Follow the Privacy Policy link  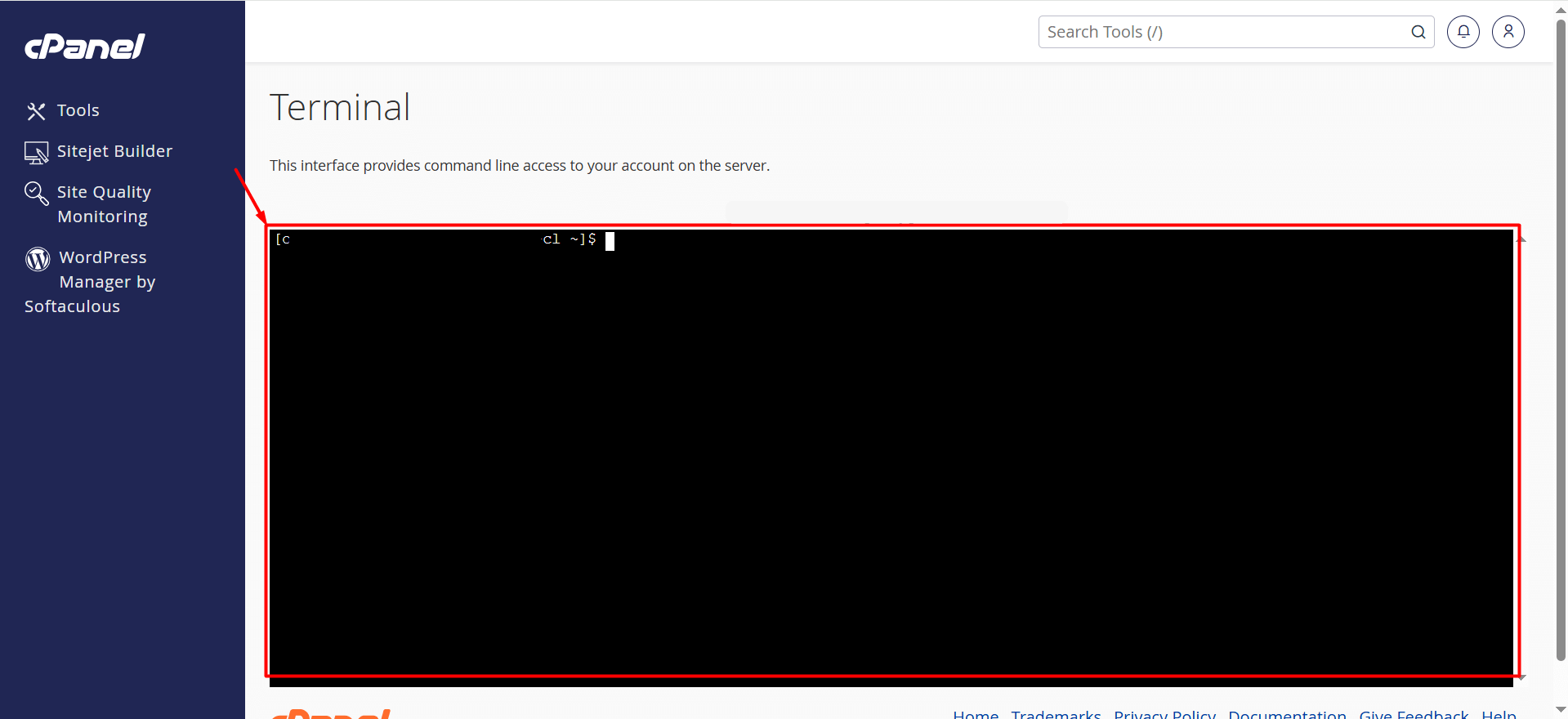(x=1164, y=714)
